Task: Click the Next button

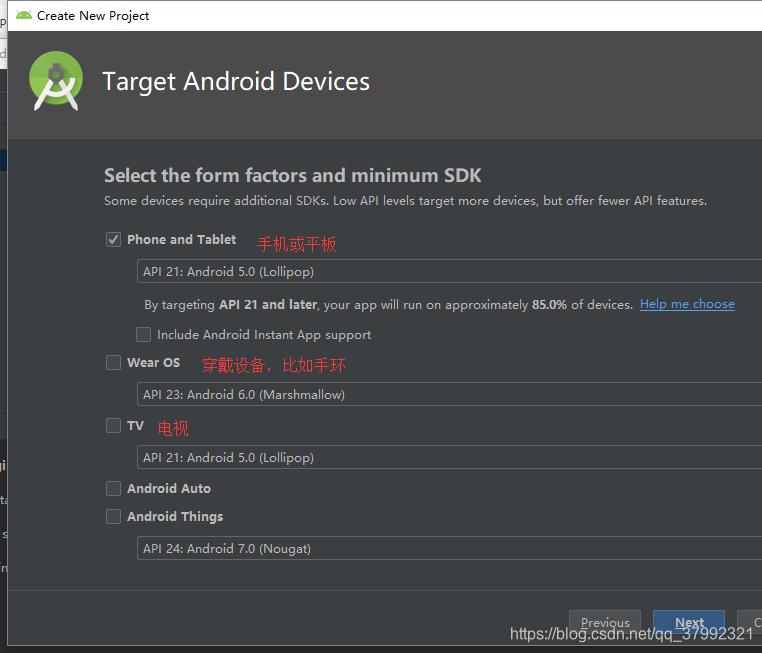Action: [689, 622]
